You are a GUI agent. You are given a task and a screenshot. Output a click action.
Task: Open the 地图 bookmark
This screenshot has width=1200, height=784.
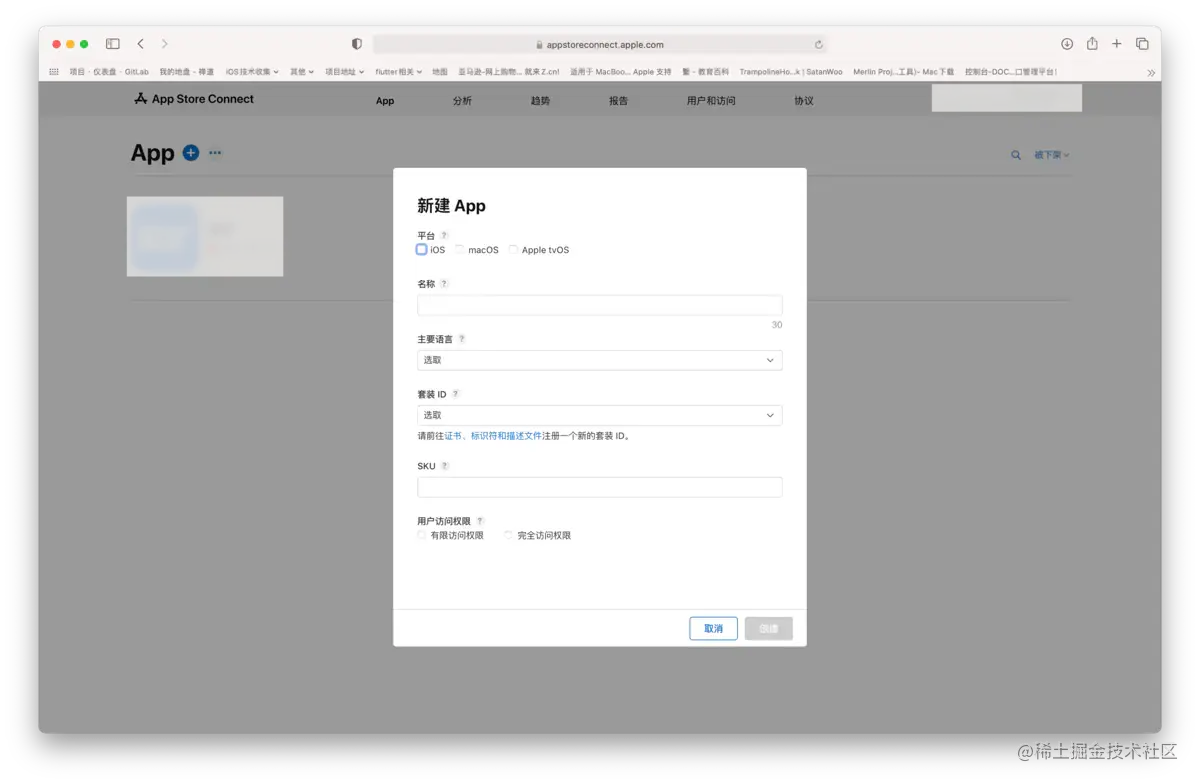(440, 72)
